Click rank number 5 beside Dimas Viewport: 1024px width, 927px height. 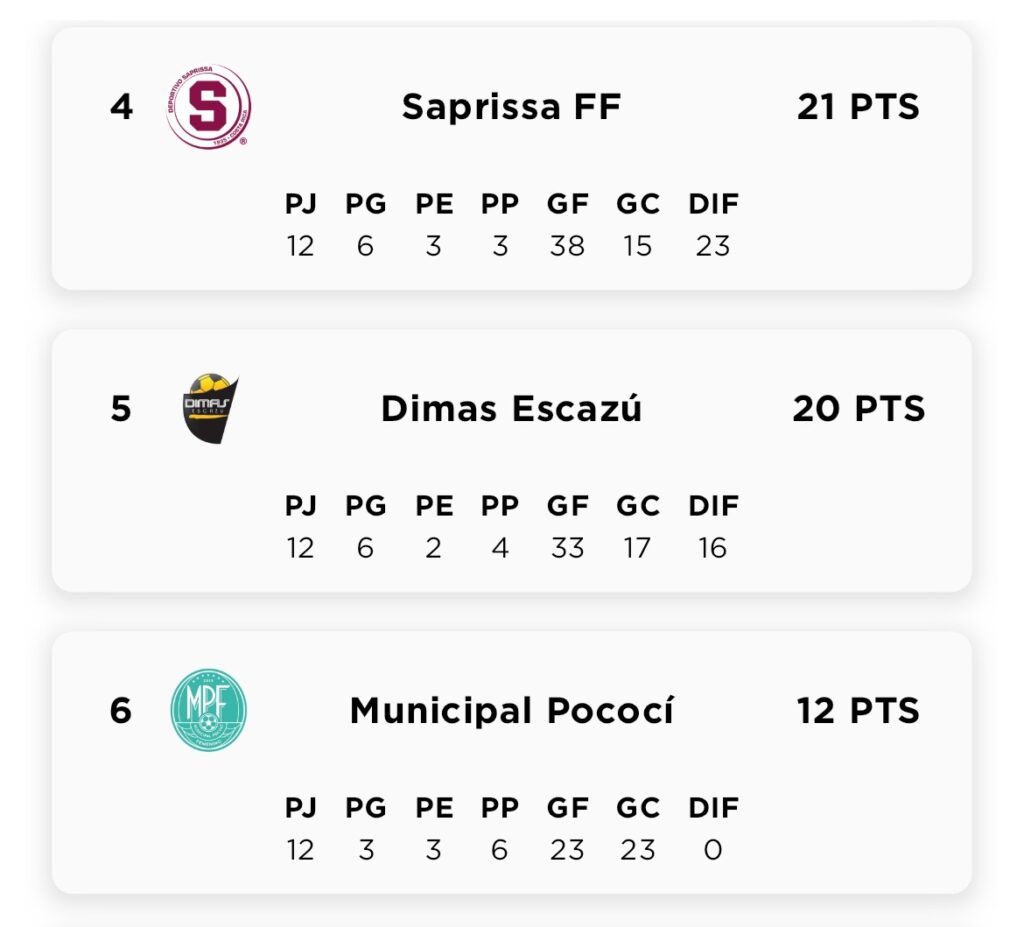click(x=121, y=409)
